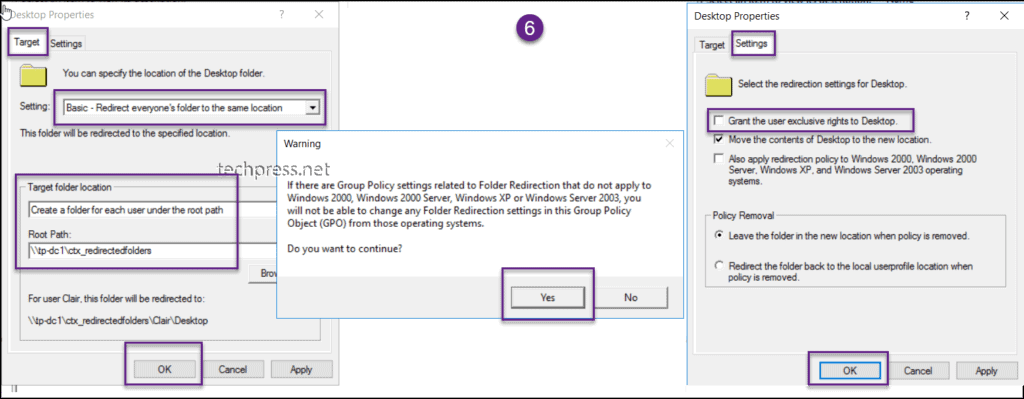Choose No in the Warning dialog

tap(631, 297)
